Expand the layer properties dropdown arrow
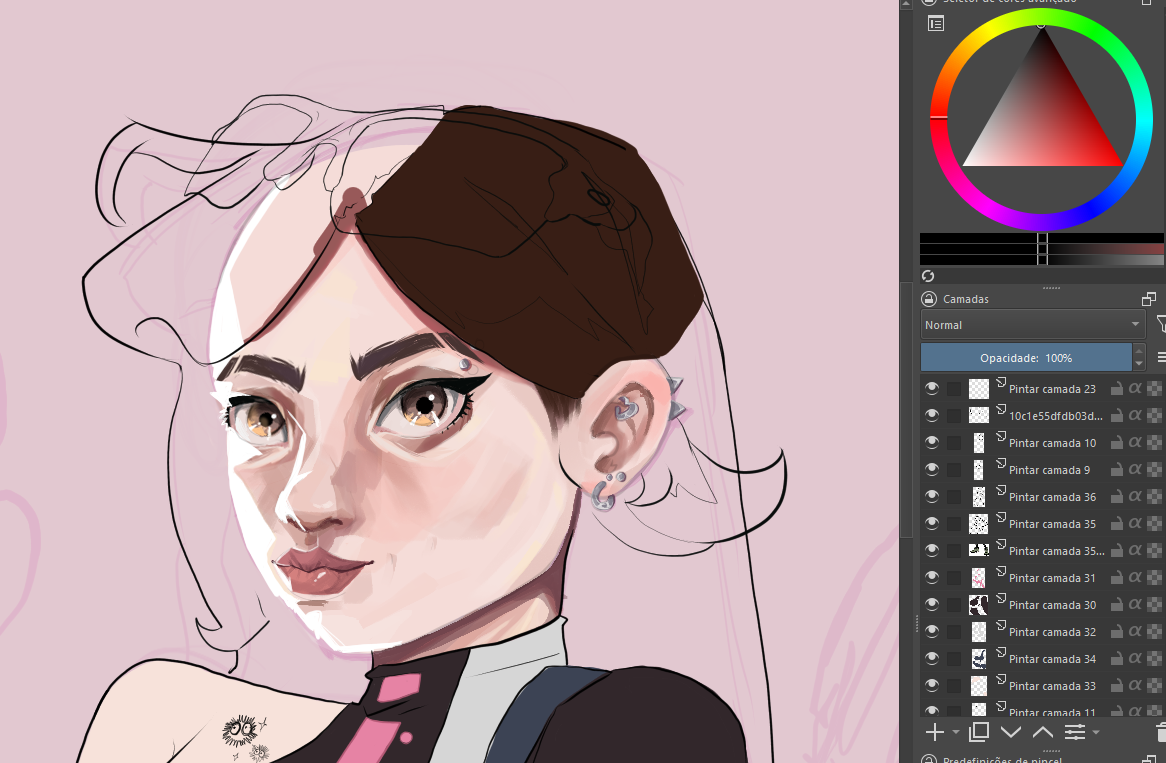1166x763 pixels. pyautogui.click(x=1095, y=733)
